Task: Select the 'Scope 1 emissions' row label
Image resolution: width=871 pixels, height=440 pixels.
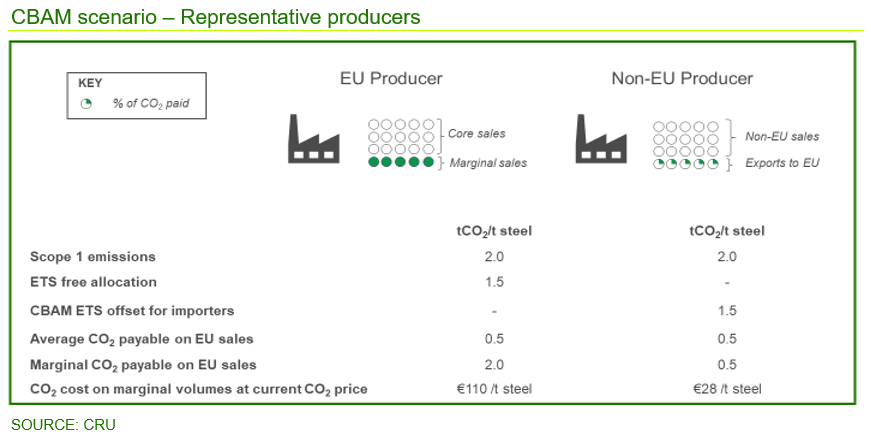Action: pos(93,257)
